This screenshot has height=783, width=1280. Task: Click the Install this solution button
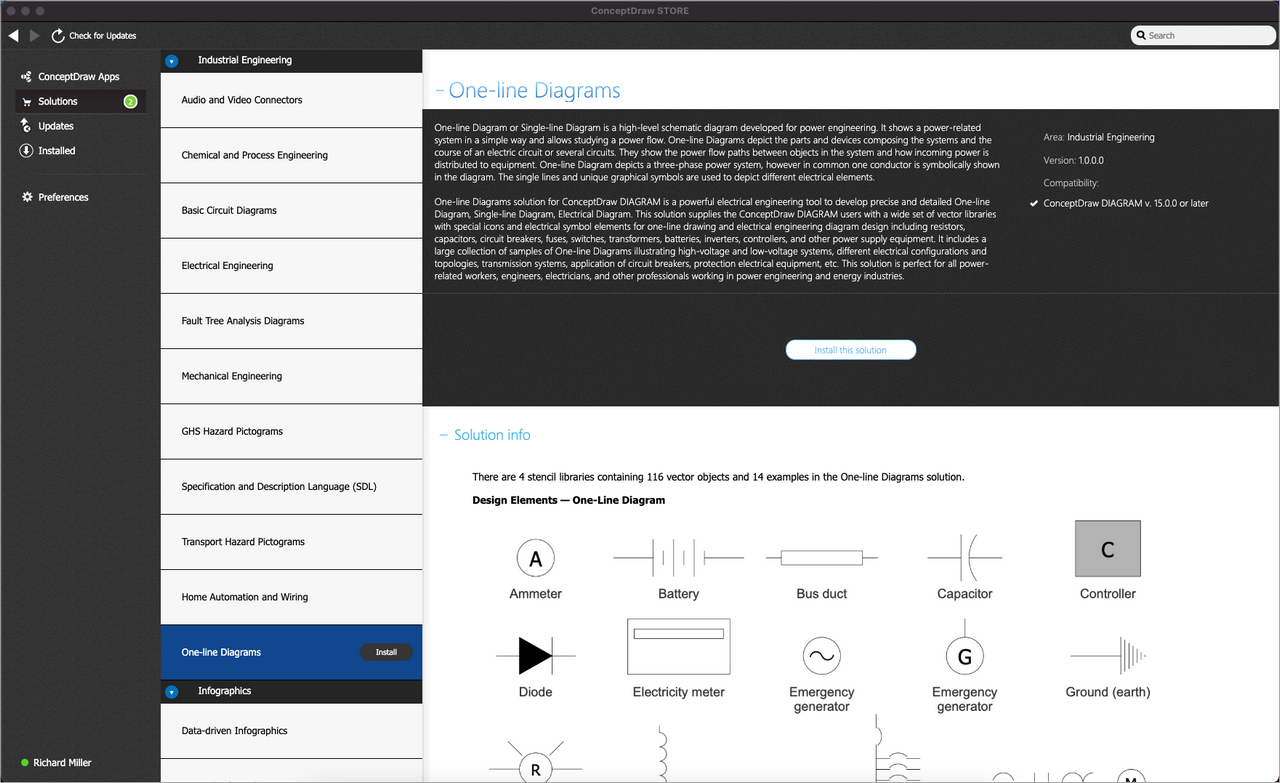coord(850,350)
